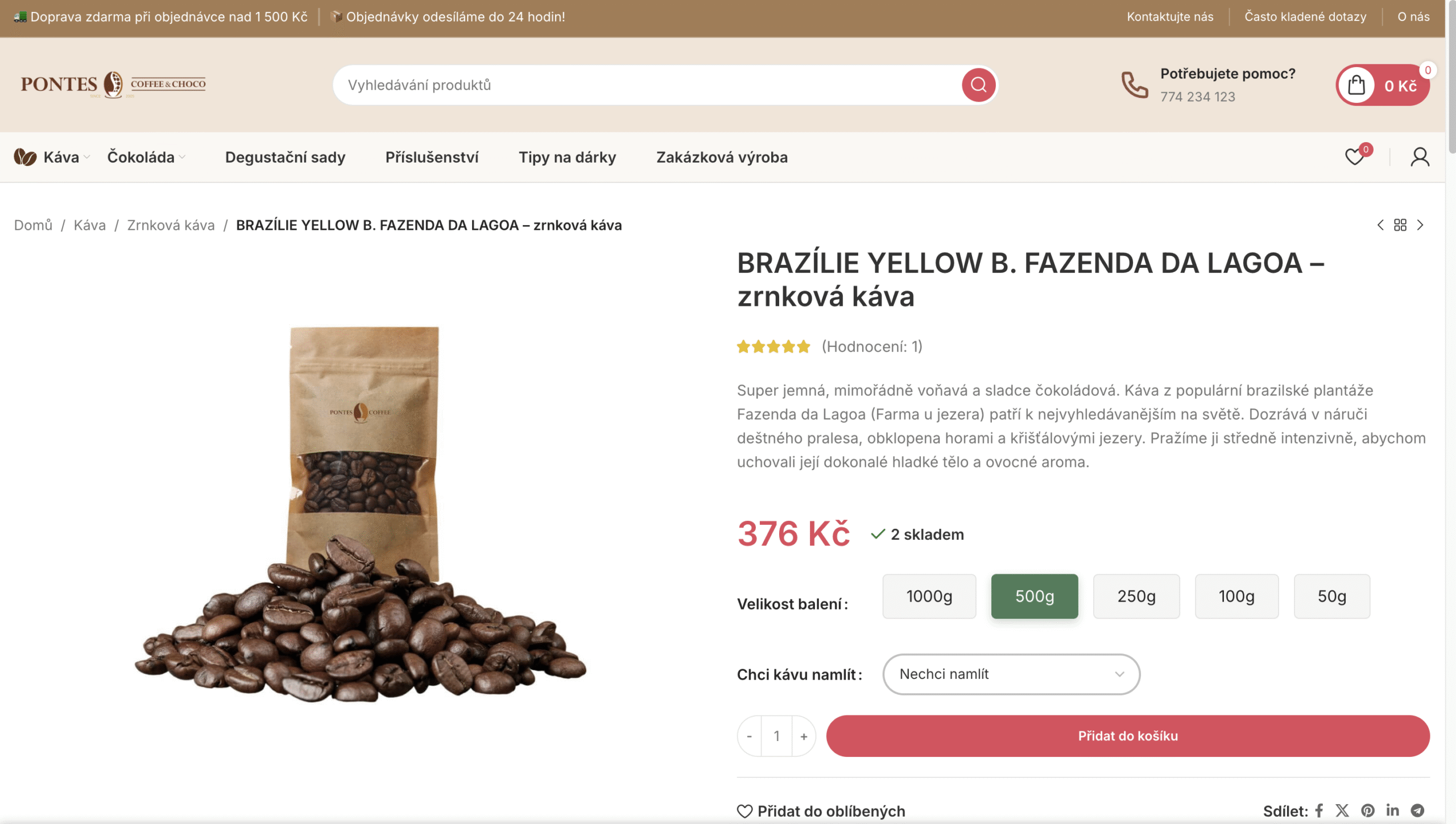
Task: Increase quantity with the plus button
Action: coord(804,736)
